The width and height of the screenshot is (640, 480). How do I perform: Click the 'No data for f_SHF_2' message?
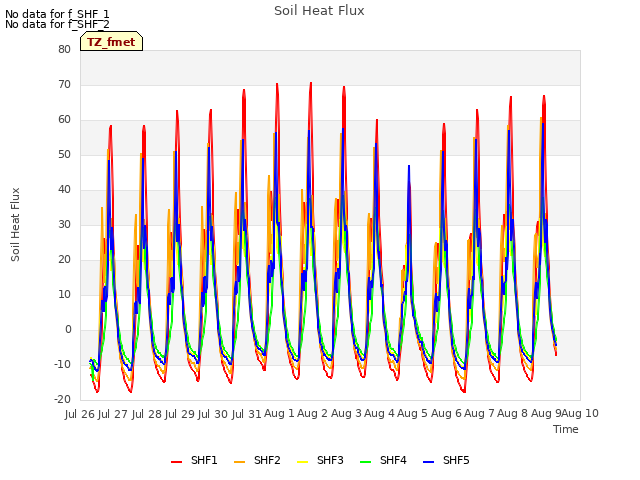click(x=57, y=24)
